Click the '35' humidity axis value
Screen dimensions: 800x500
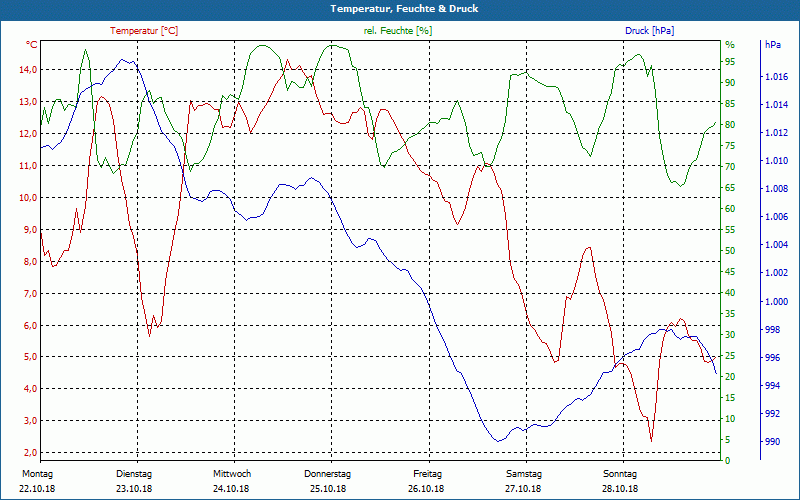click(x=730, y=314)
